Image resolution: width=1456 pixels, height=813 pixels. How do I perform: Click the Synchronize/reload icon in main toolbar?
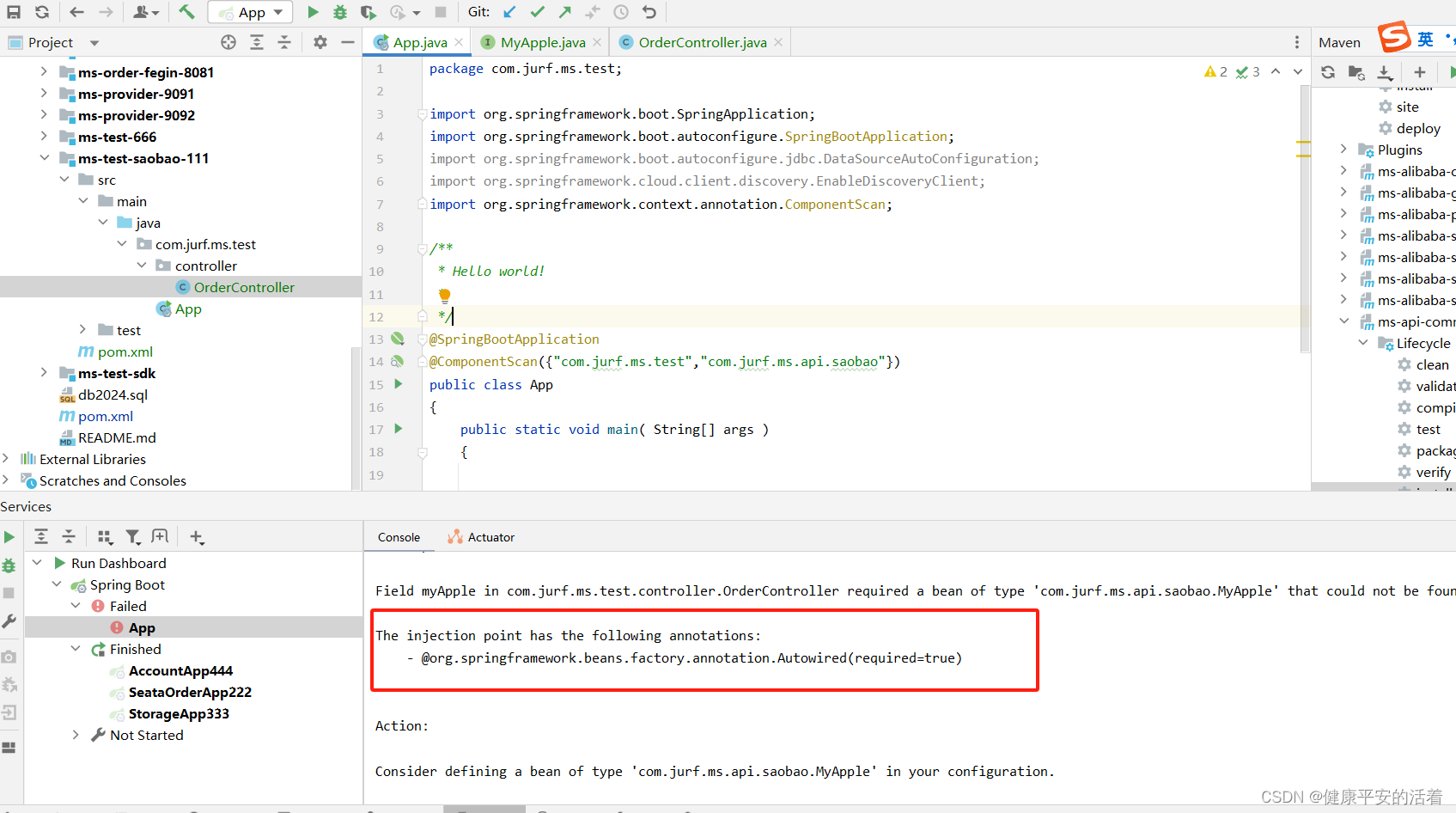tap(42, 12)
